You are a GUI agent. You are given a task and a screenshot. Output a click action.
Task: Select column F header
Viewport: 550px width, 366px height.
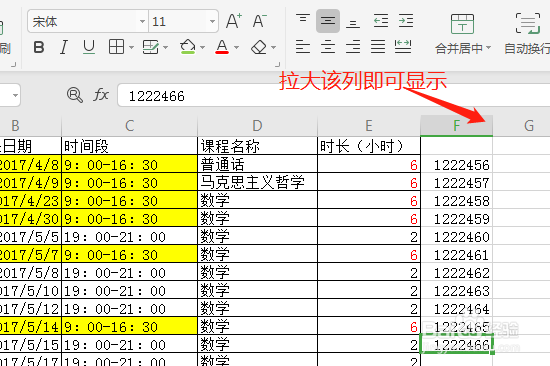point(457,126)
